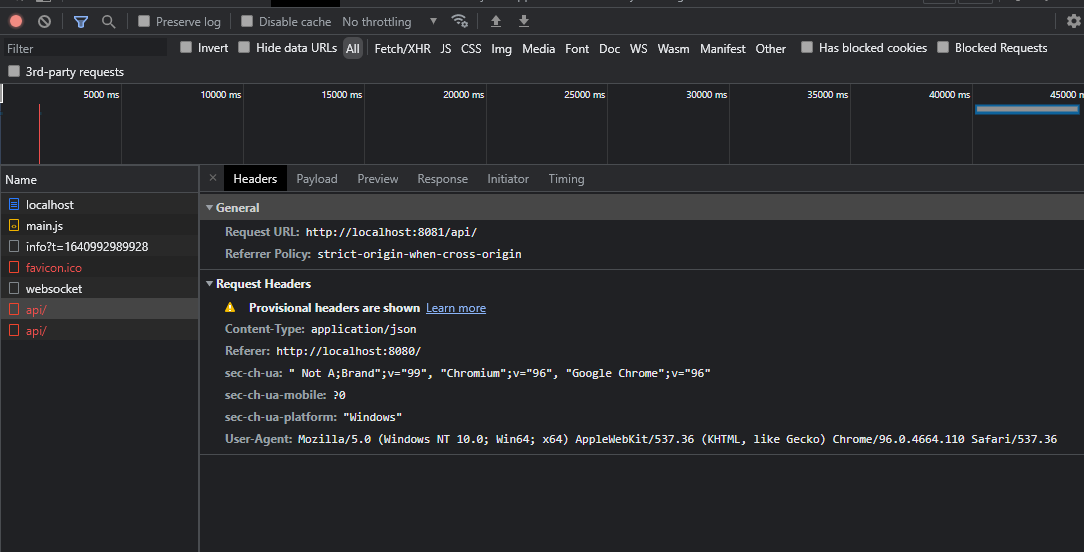
Task: Filter by Font requests
Action: [x=577, y=48]
